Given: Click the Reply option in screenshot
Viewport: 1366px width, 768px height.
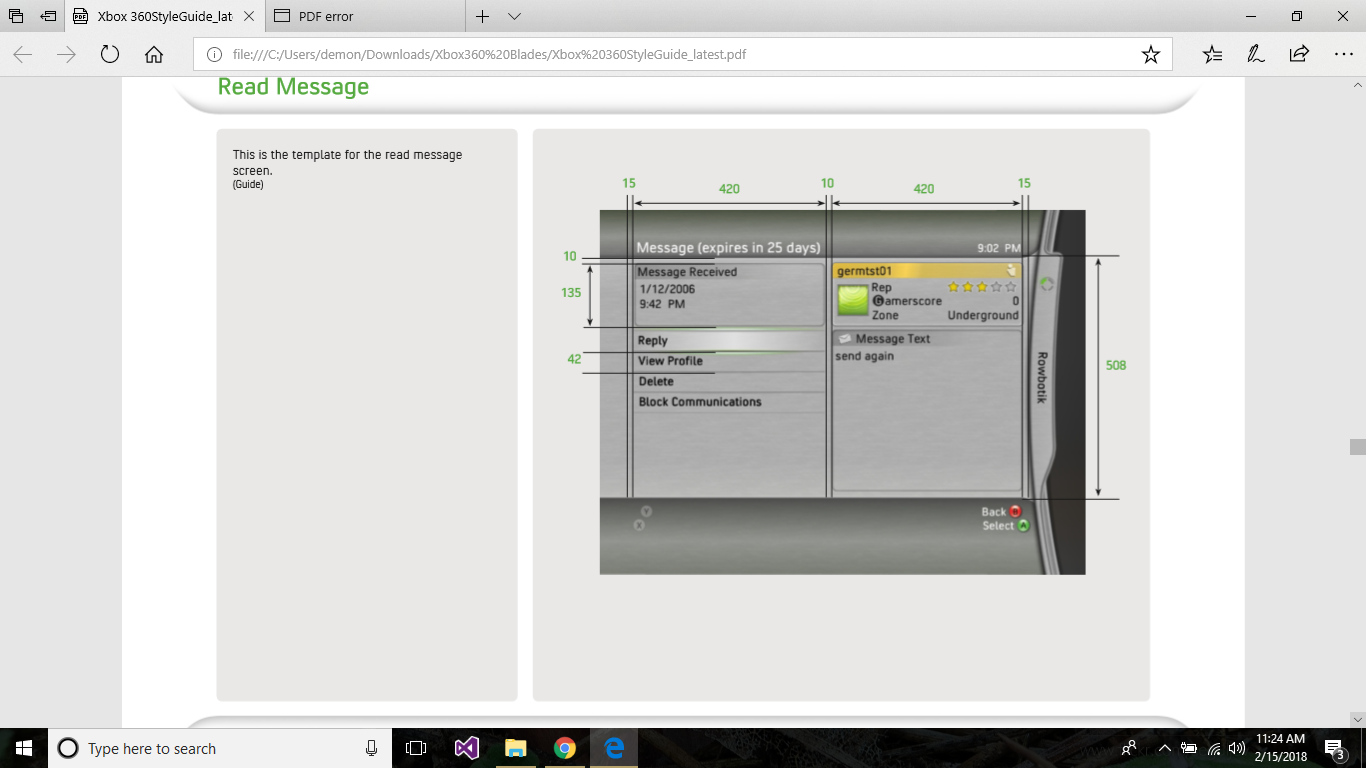Looking at the screenshot, I should click(653, 341).
